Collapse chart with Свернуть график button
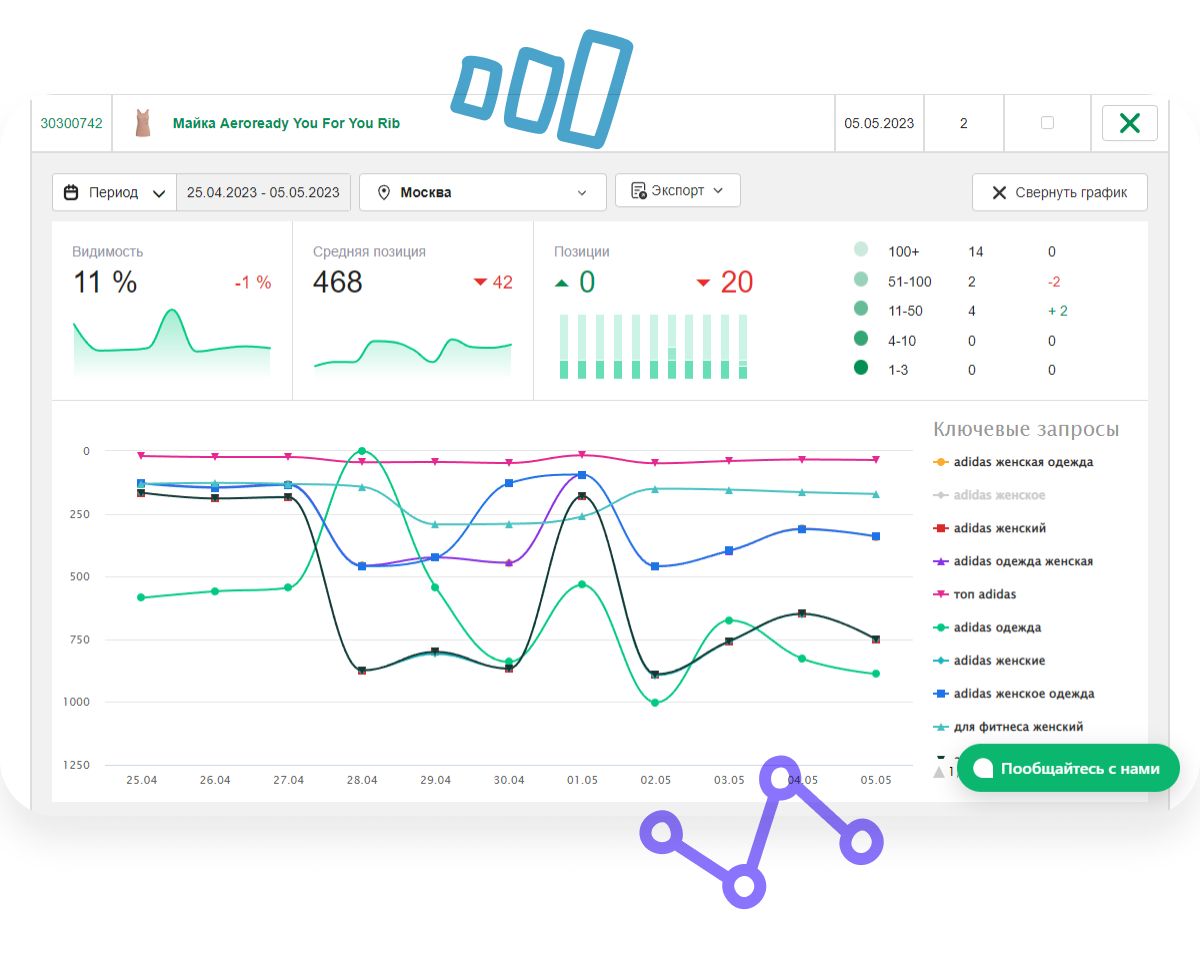 (1059, 193)
